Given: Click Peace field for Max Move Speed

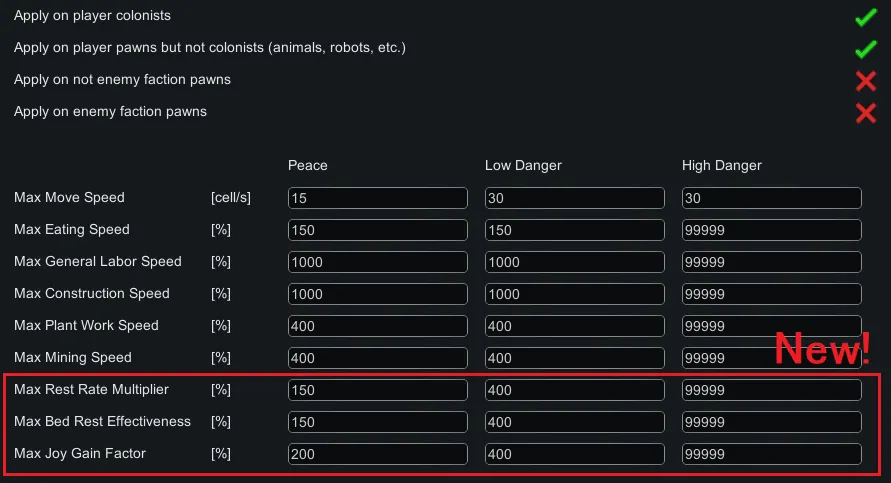Looking at the screenshot, I should point(377,198).
